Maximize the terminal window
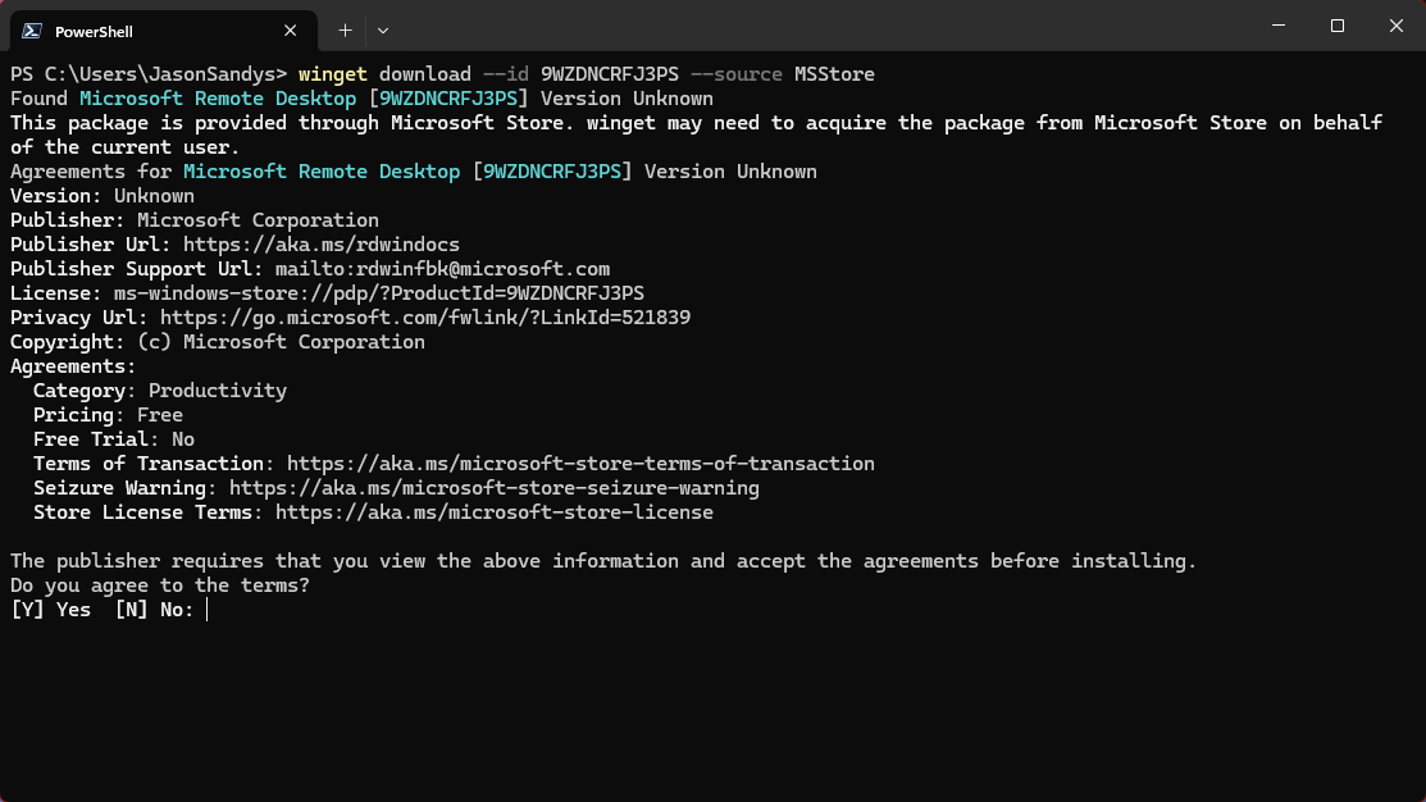Viewport: 1426px width, 802px height. pyautogui.click(x=1337, y=26)
